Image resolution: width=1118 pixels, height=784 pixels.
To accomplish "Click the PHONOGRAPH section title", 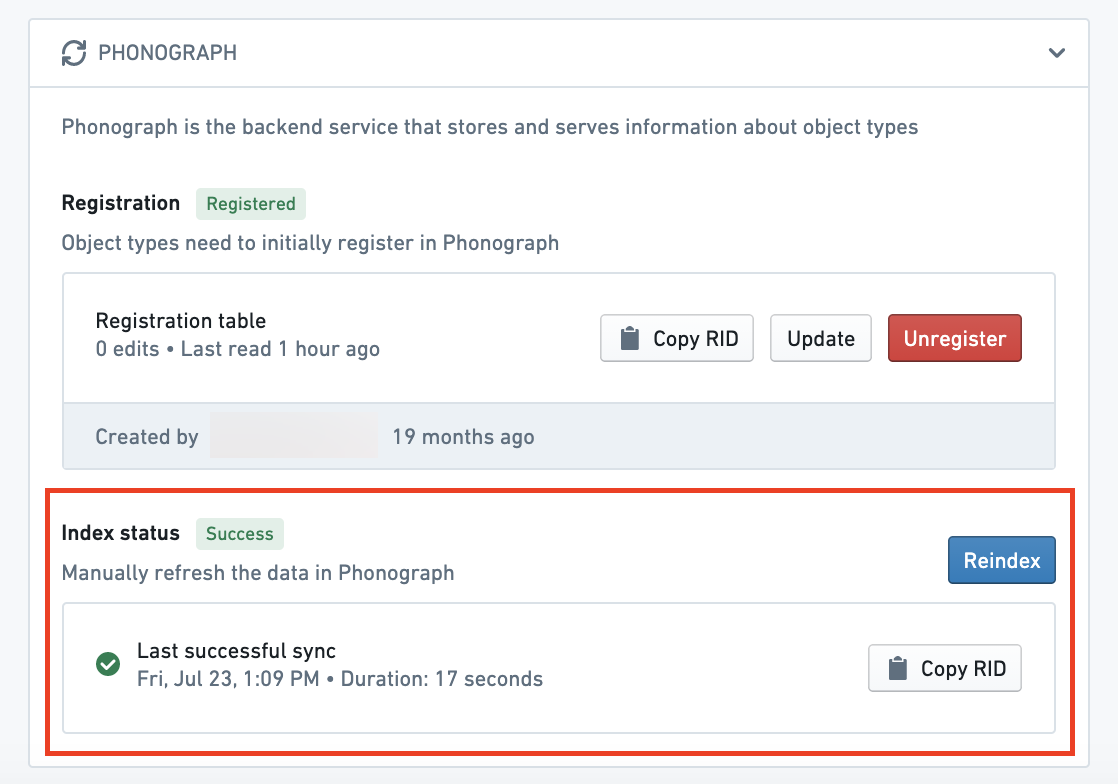I will (x=168, y=53).
